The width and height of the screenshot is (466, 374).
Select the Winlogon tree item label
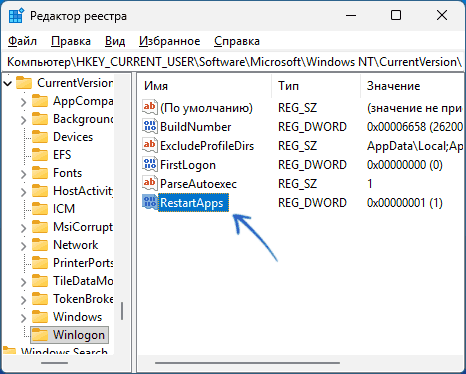click(79, 335)
